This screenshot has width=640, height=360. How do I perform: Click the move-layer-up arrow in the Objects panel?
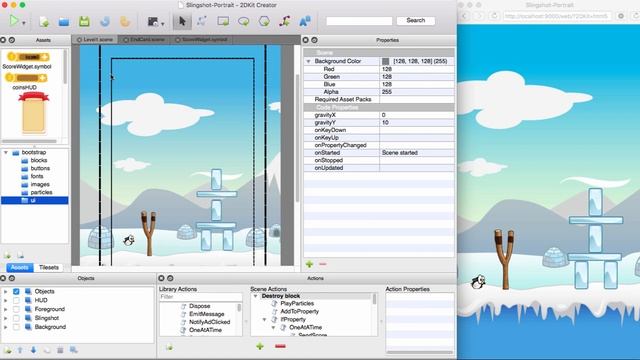coord(20,350)
